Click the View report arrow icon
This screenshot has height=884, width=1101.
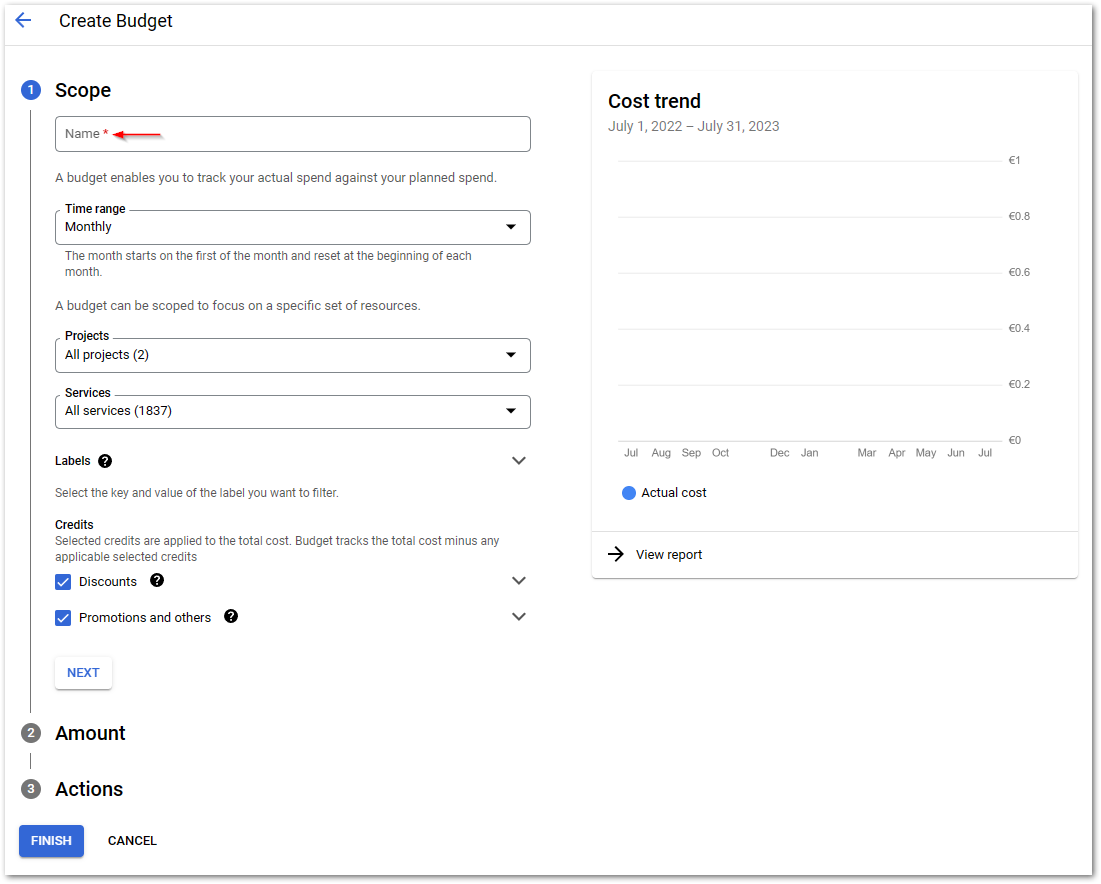[615, 554]
